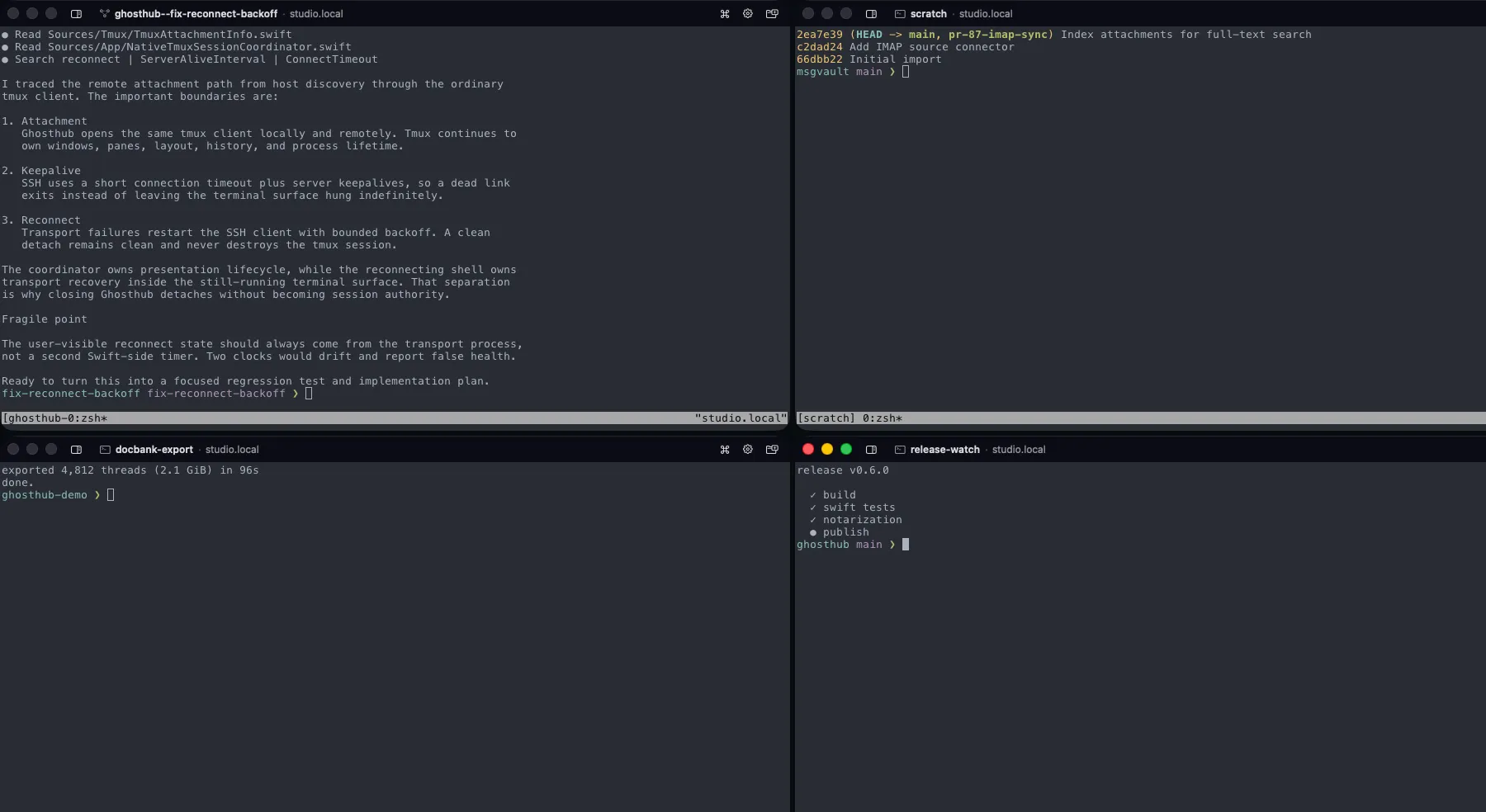Toggle sidebar in docbank-export window
The width and height of the screenshot is (1486, 812).
76,450
